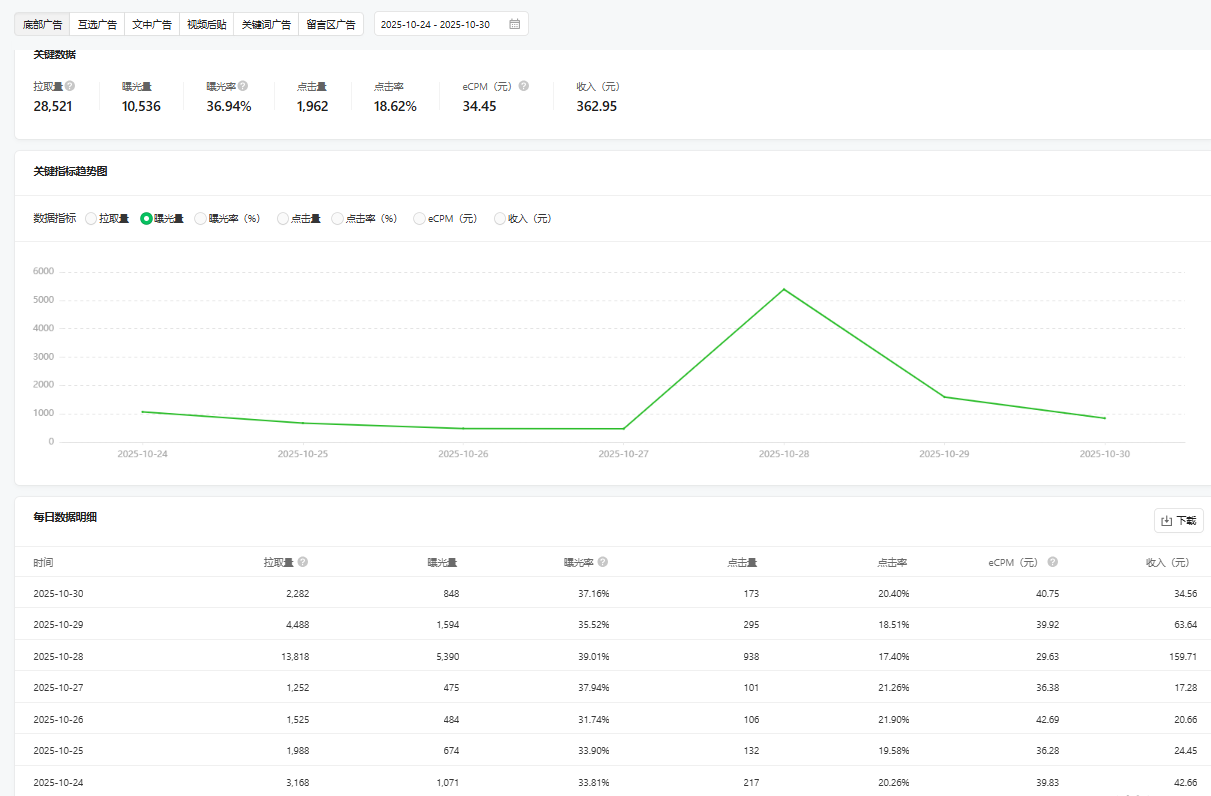This screenshot has width=1211, height=796.
Task: Click help icon next to 拉取量 table column header
Action: tap(303, 562)
